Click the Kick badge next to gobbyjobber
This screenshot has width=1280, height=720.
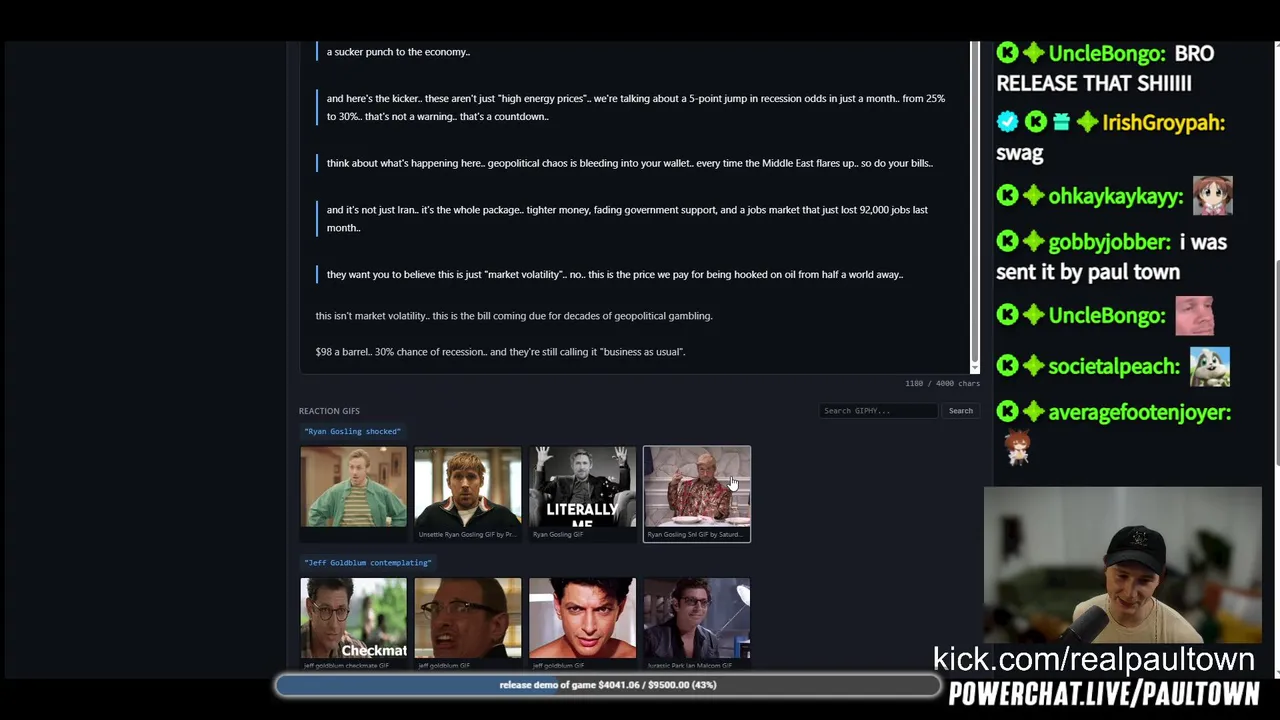click(1007, 241)
